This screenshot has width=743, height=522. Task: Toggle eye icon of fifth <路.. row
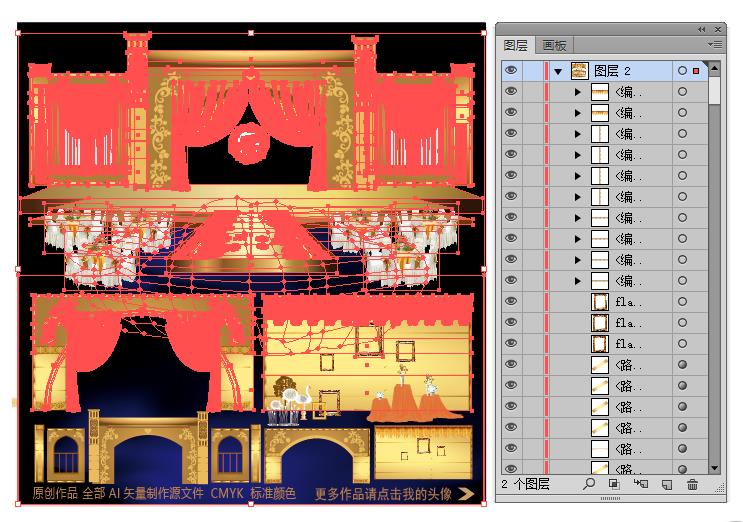click(511, 448)
